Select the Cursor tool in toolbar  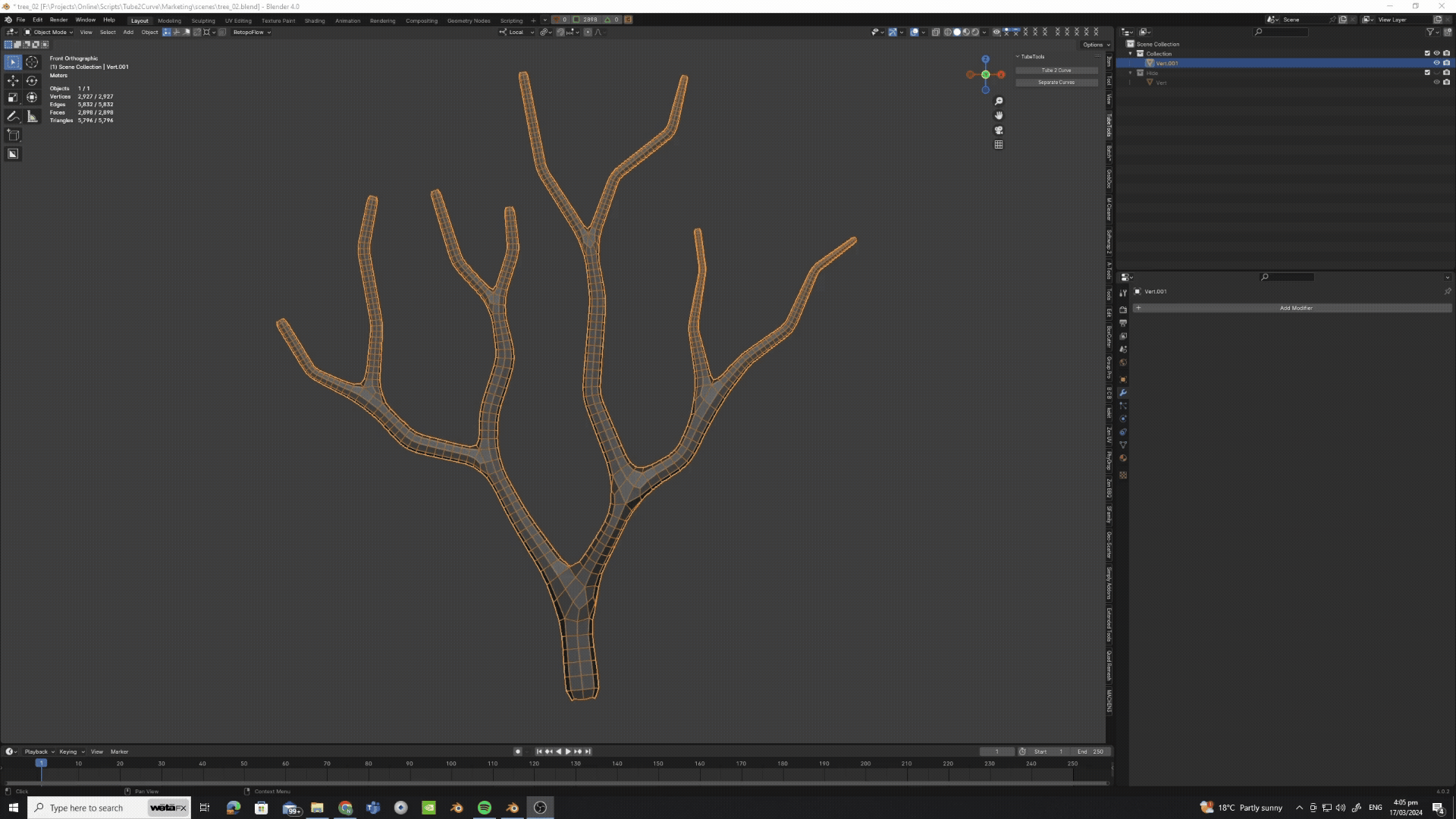click(x=32, y=62)
